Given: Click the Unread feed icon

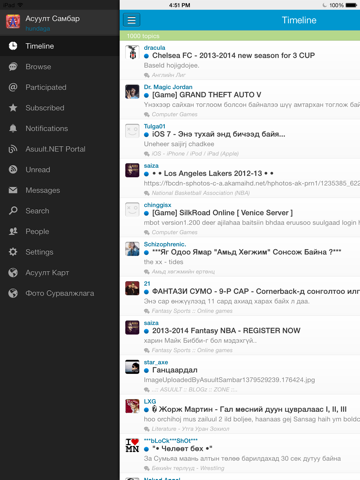Looking at the screenshot, I should [x=13, y=170].
